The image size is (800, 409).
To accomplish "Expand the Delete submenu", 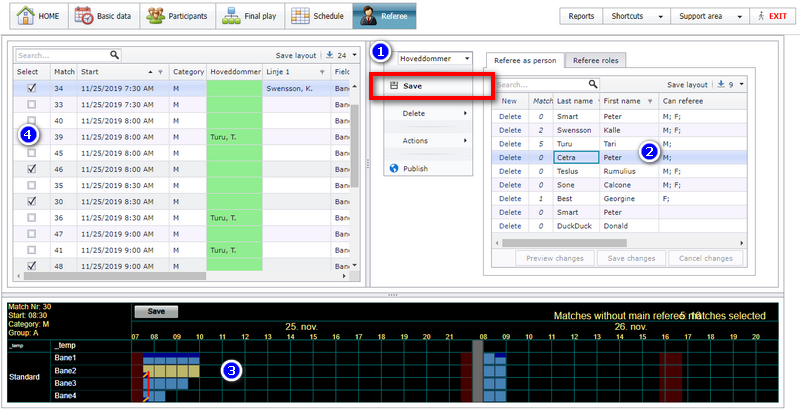I will (428, 113).
